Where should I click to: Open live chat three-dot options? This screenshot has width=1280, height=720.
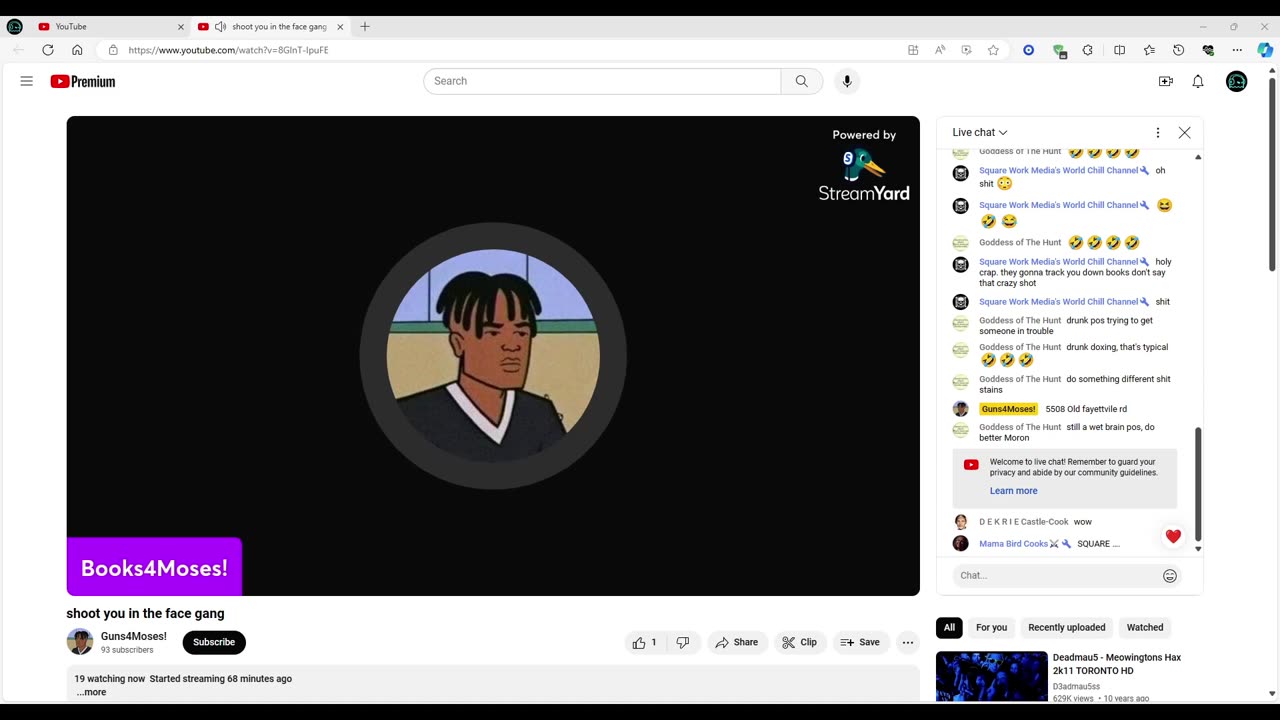(x=1158, y=132)
